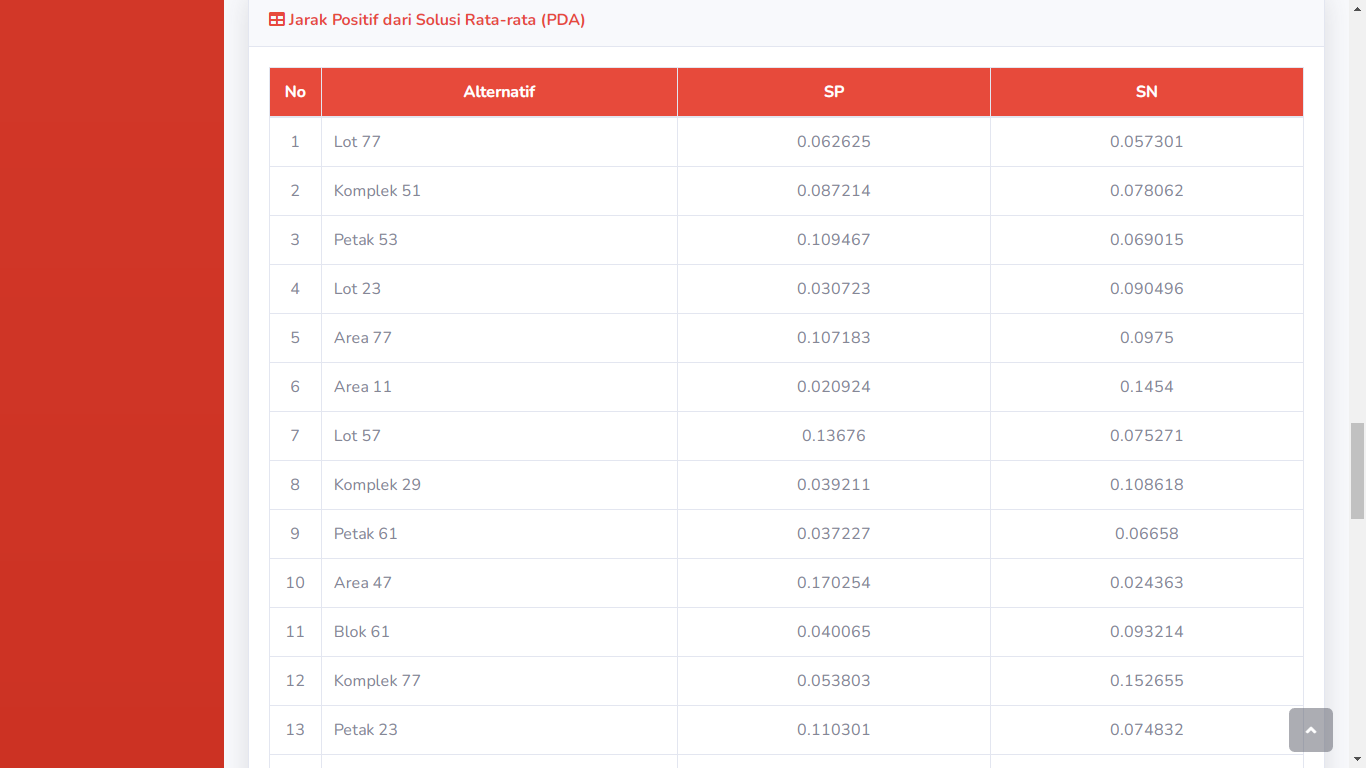
Task: Click SN value 0.108618
Action: tap(1147, 485)
